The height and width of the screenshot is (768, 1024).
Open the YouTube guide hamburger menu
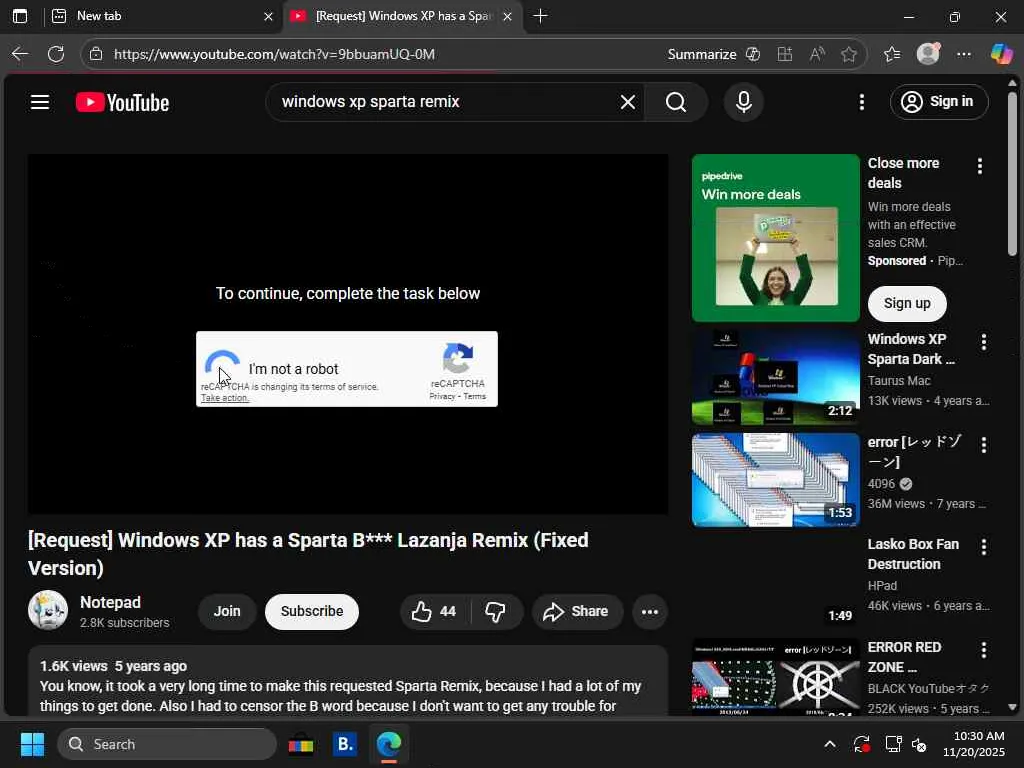pyautogui.click(x=40, y=102)
